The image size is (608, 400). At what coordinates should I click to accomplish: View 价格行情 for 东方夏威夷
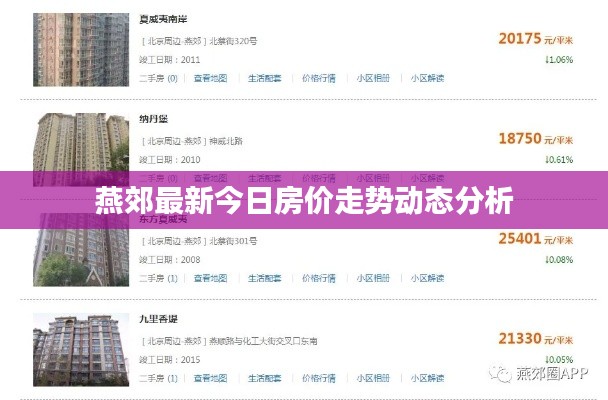[319, 278]
